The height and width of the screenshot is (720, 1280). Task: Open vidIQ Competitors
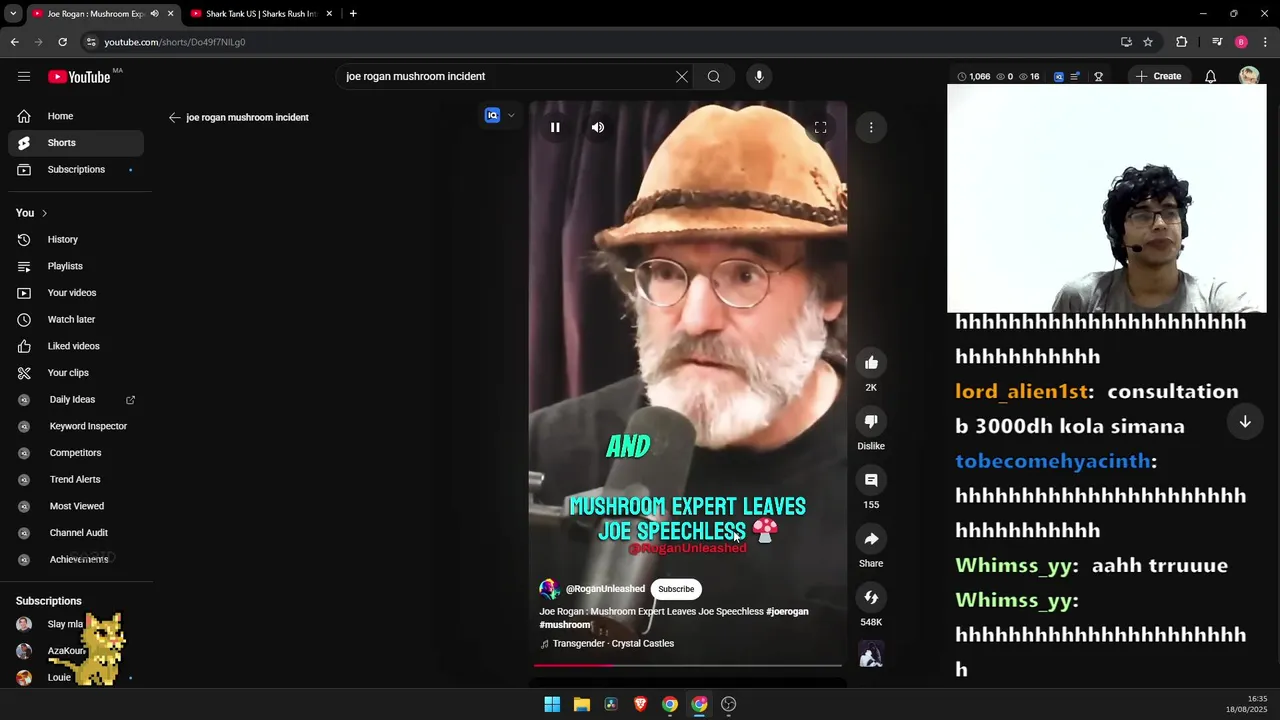[76, 453]
